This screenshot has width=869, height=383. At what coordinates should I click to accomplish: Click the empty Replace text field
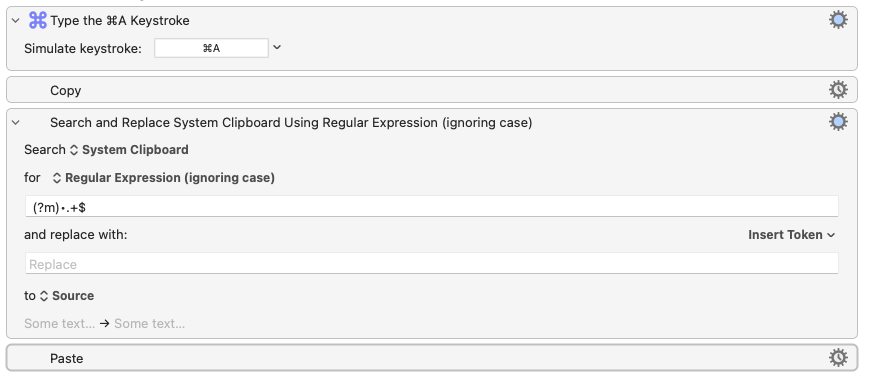[432, 263]
